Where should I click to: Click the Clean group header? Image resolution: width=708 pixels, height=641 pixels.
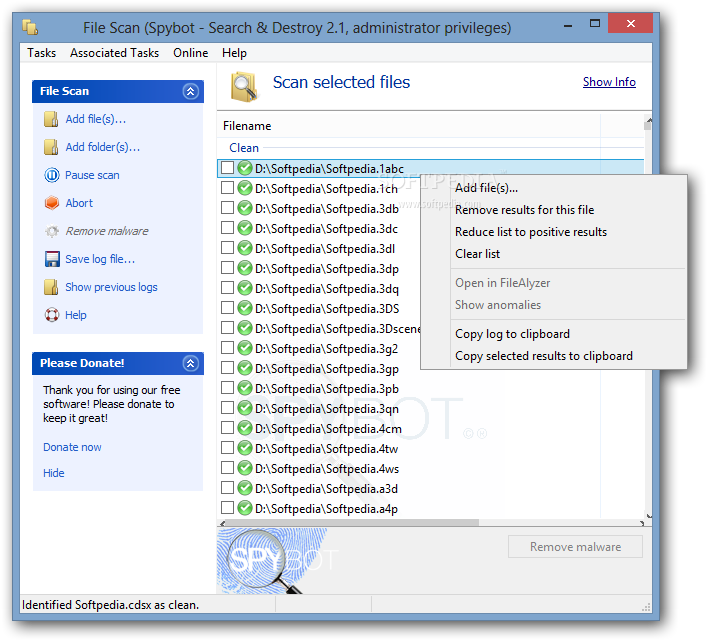coord(244,148)
